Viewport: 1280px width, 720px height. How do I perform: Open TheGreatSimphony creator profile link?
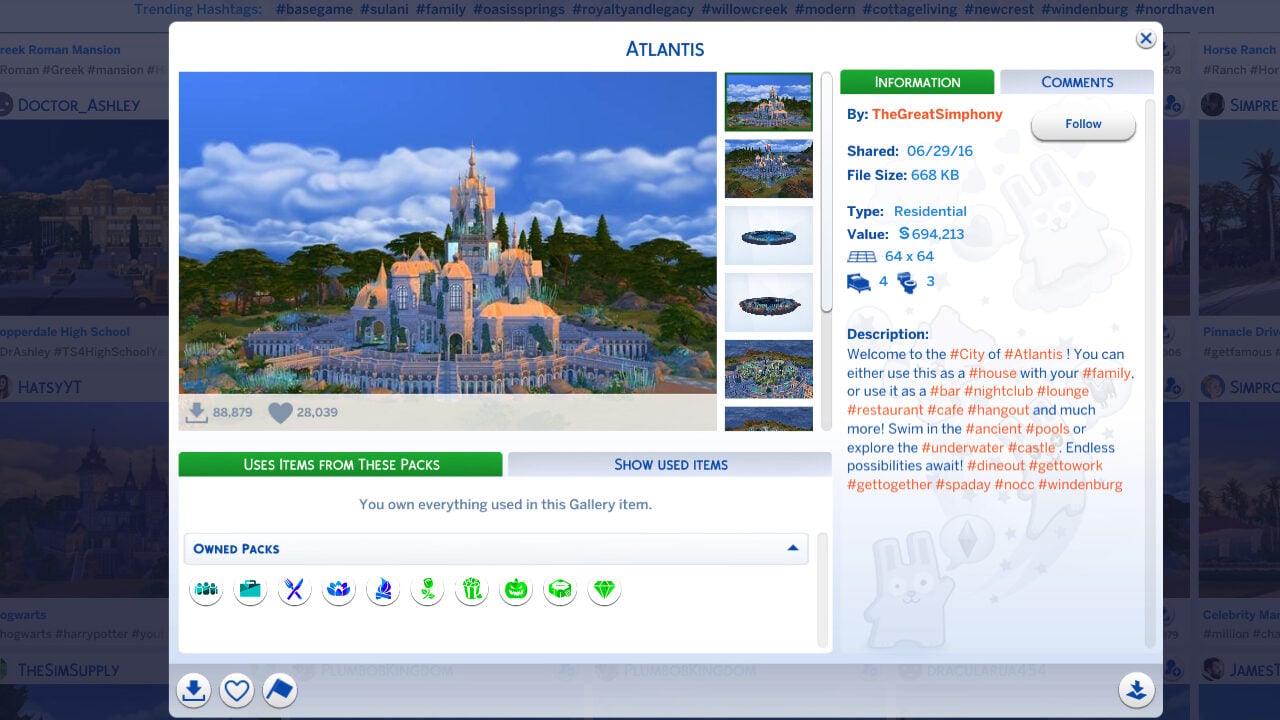[937, 114]
